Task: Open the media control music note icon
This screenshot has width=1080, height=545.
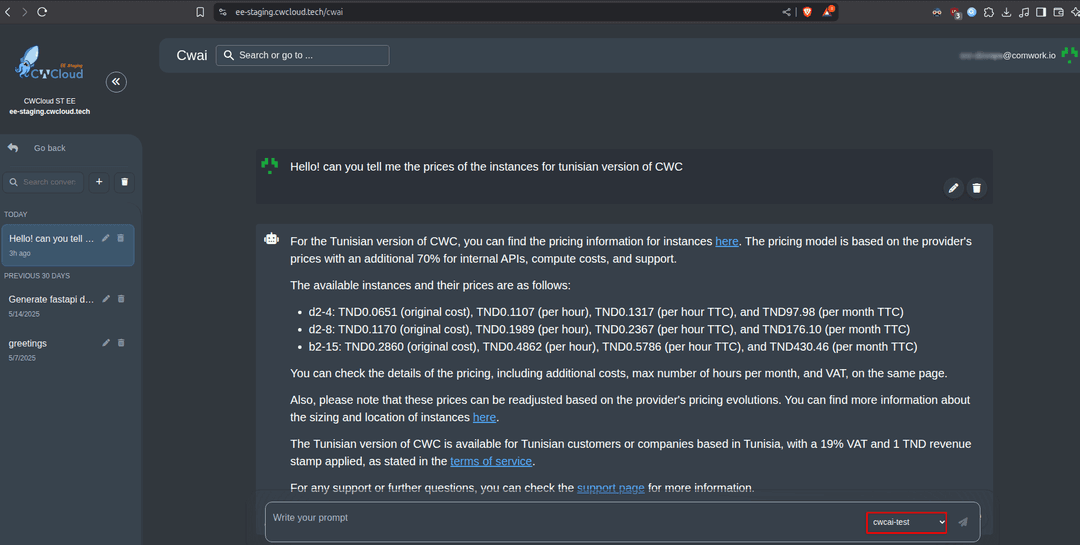Action: coord(1024,12)
